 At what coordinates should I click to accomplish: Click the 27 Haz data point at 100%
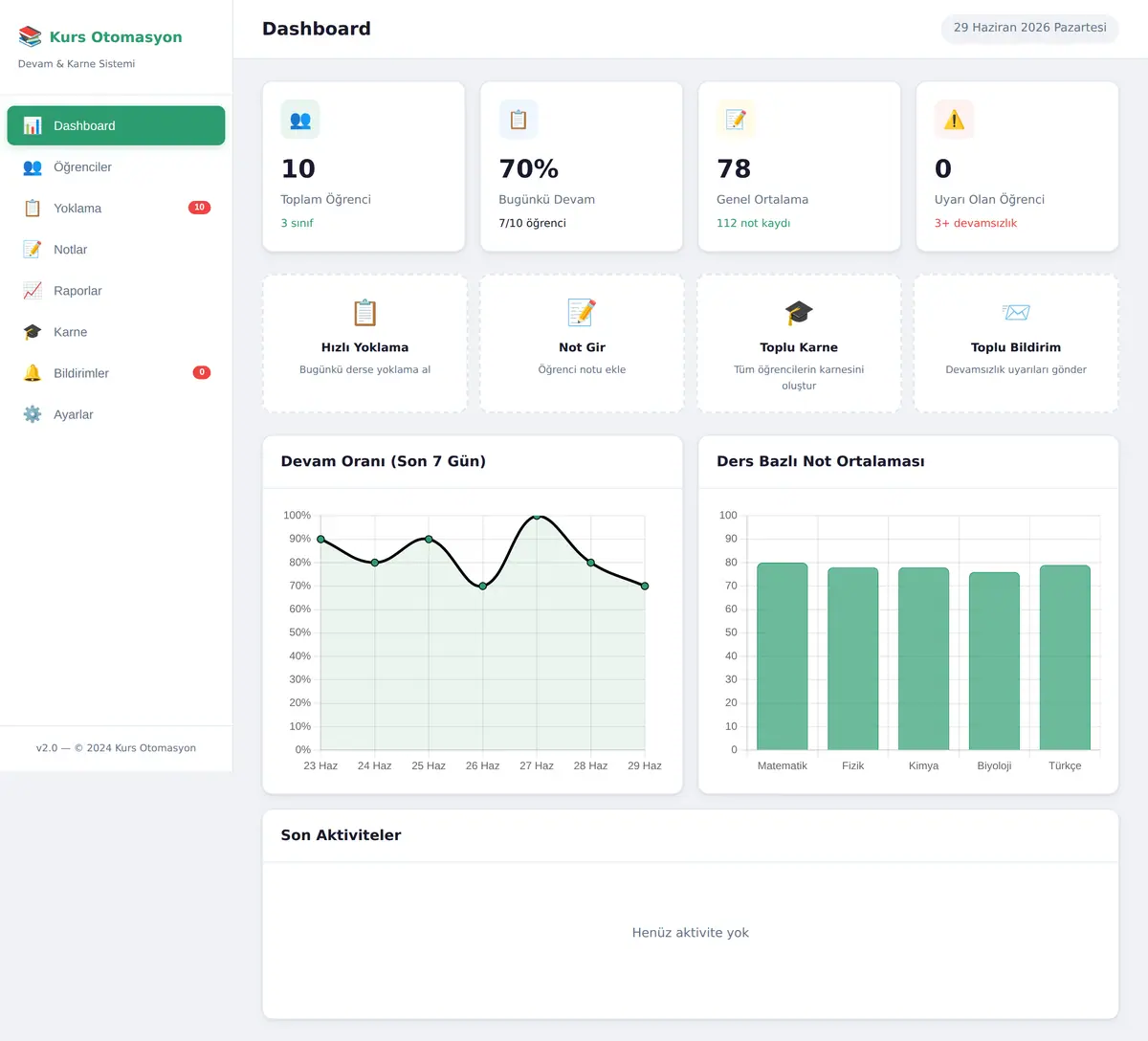pyautogui.click(x=537, y=516)
